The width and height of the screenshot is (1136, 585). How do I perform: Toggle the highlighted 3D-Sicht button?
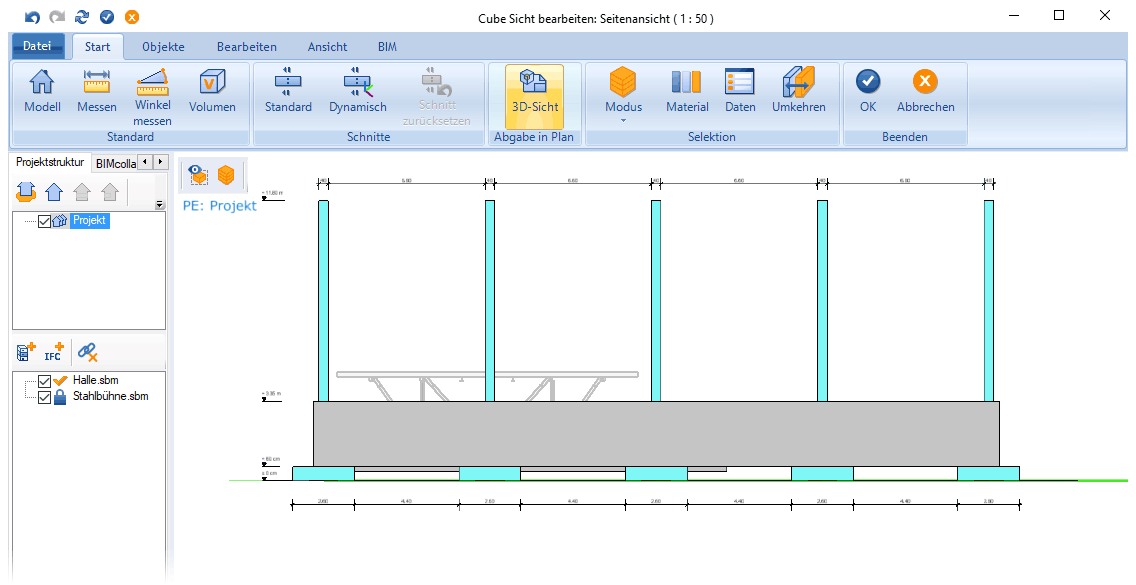(x=535, y=97)
